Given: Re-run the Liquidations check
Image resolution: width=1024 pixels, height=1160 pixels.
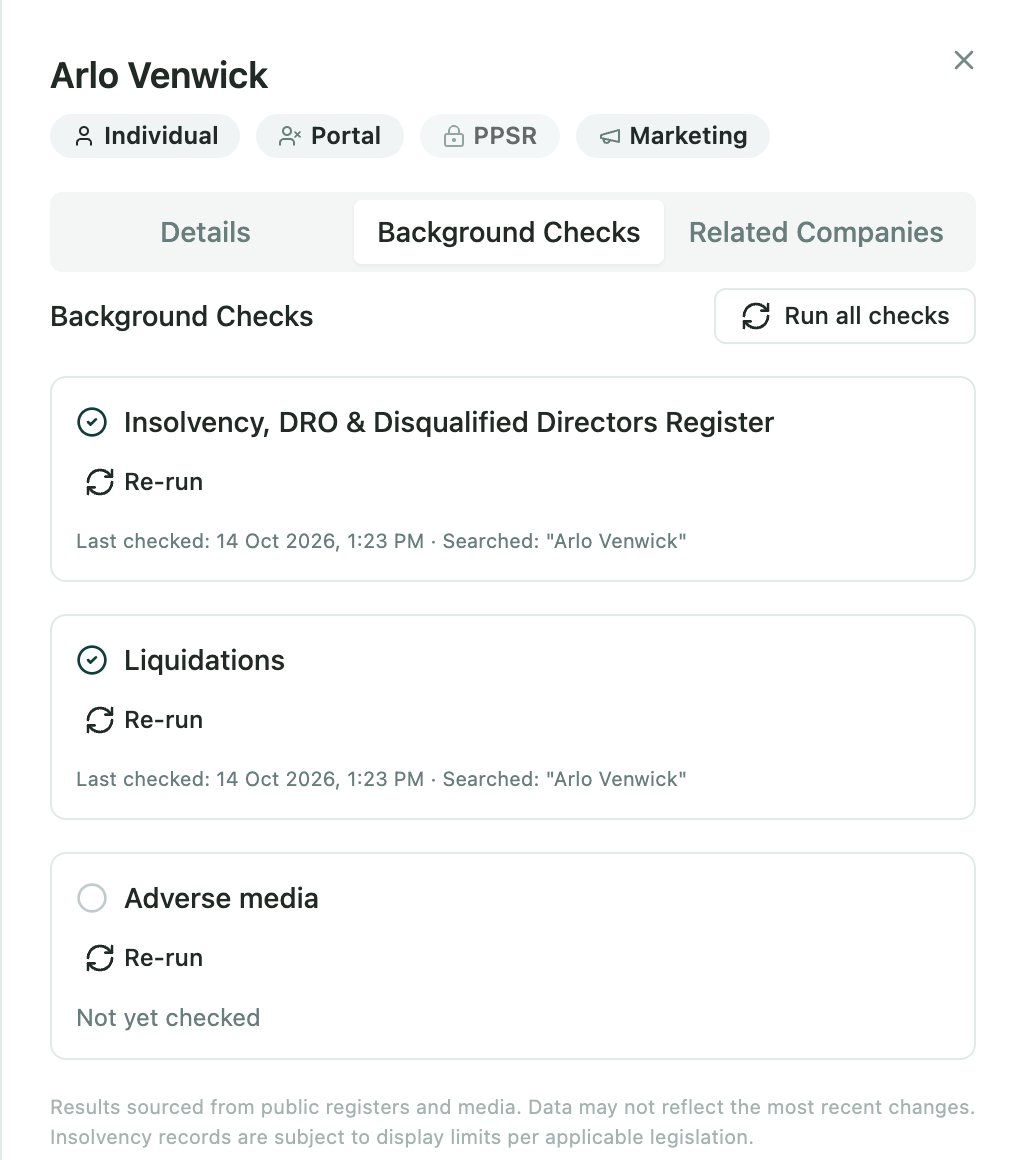Looking at the screenshot, I should (x=144, y=720).
